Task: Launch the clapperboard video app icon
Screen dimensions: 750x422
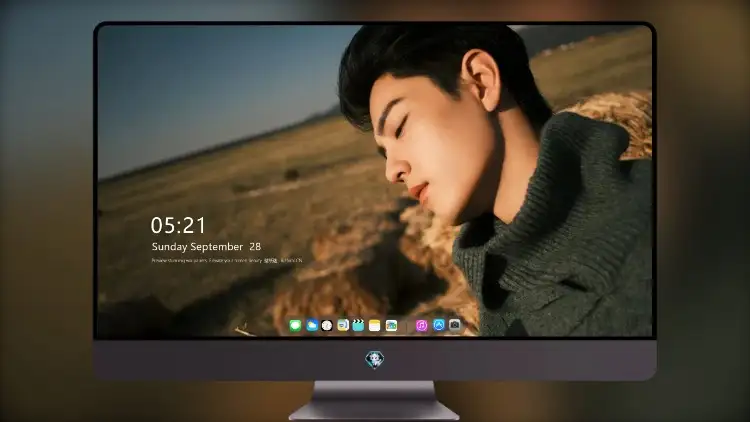Action: point(358,326)
